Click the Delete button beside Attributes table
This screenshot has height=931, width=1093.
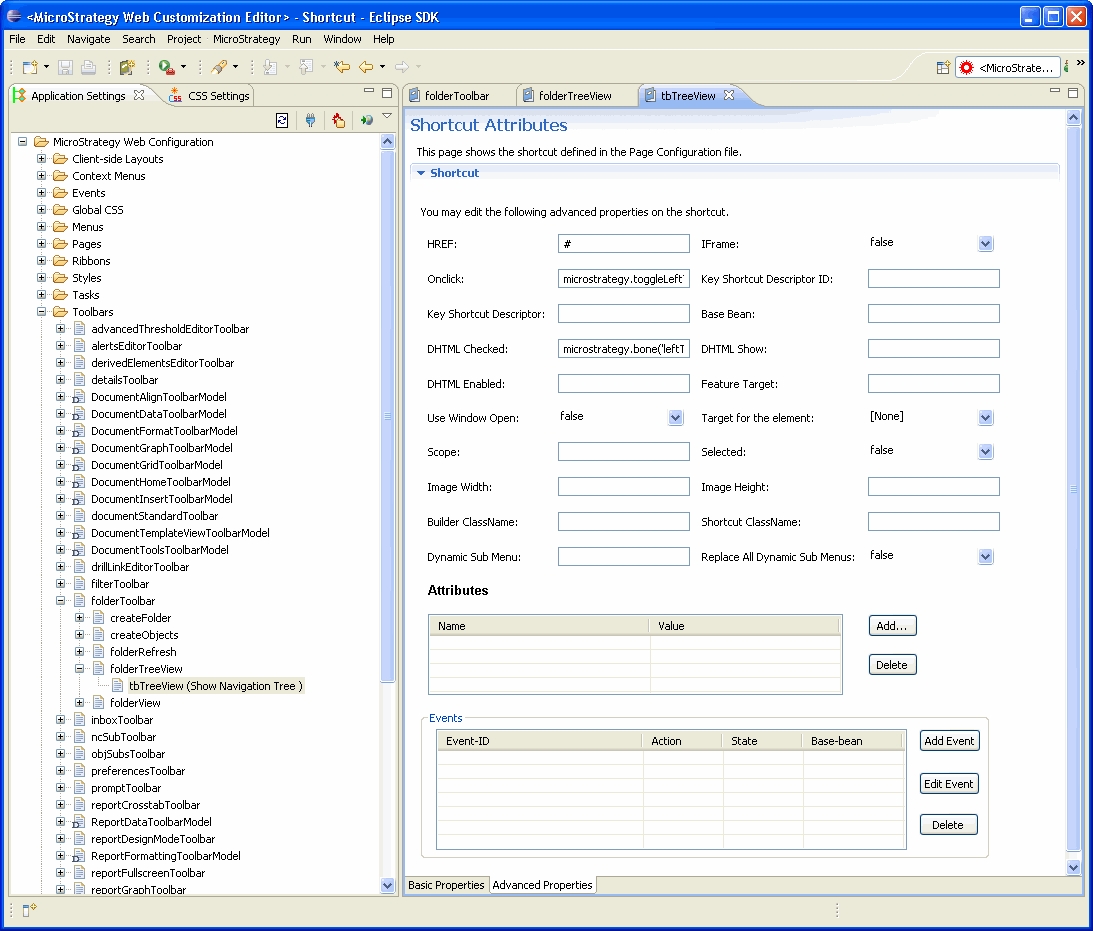click(x=892, y=665)
